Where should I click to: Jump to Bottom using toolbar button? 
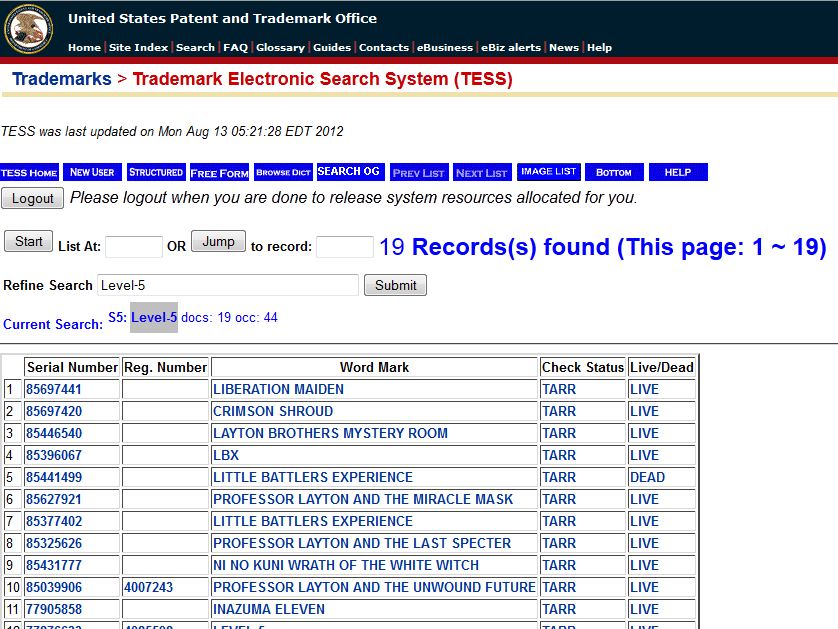pyautogui.click(x=615, y=172)
